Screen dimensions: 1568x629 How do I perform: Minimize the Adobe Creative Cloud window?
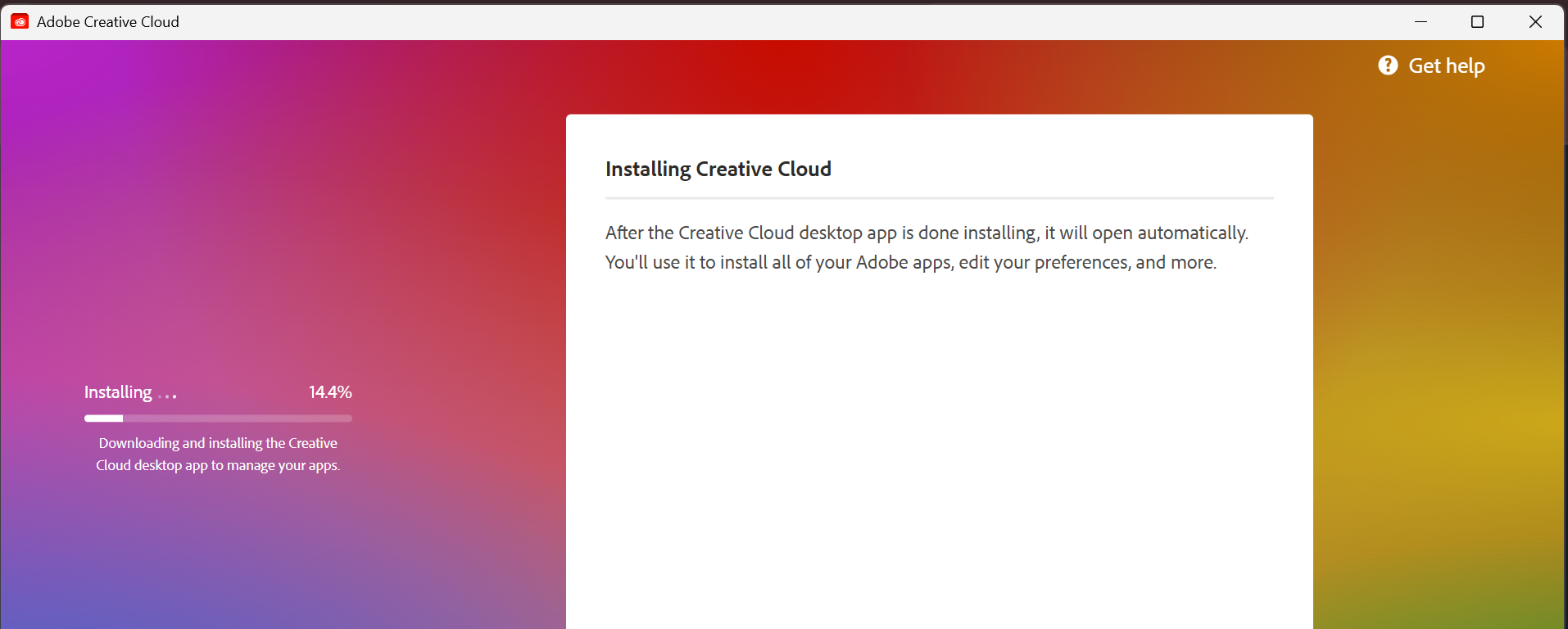1421,22
